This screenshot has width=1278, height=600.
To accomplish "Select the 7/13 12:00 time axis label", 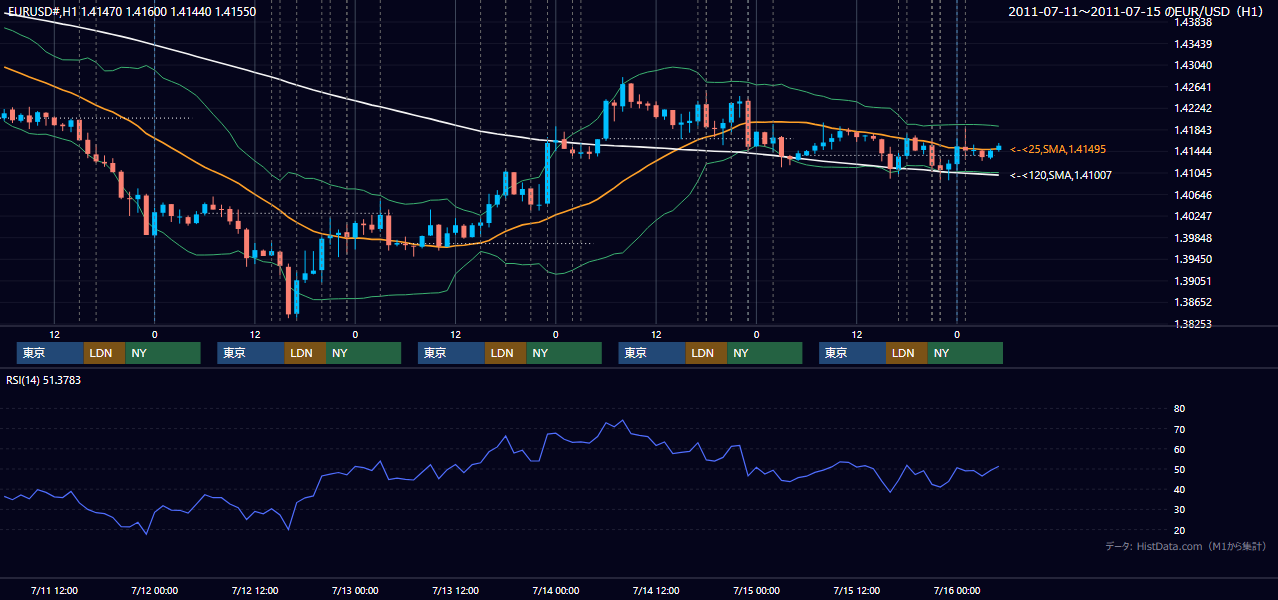I will (x=455, y=590).
